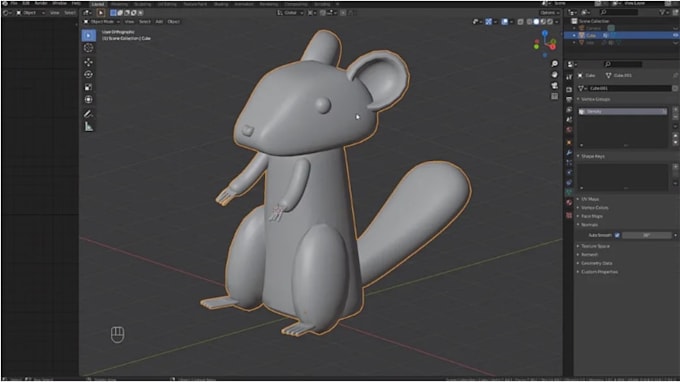Image resolution: width=680 pixels, height=382 pixels.
Task: Click the viewport navigation axis gizmo
Action: point(545,43)
